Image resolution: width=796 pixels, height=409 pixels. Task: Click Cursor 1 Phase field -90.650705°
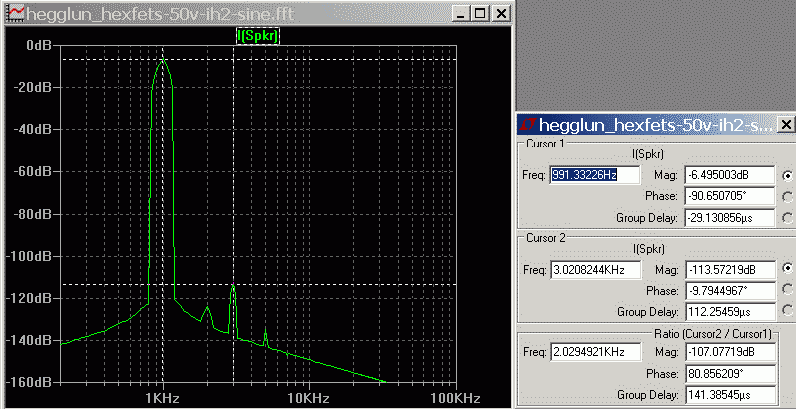(730, 196)
